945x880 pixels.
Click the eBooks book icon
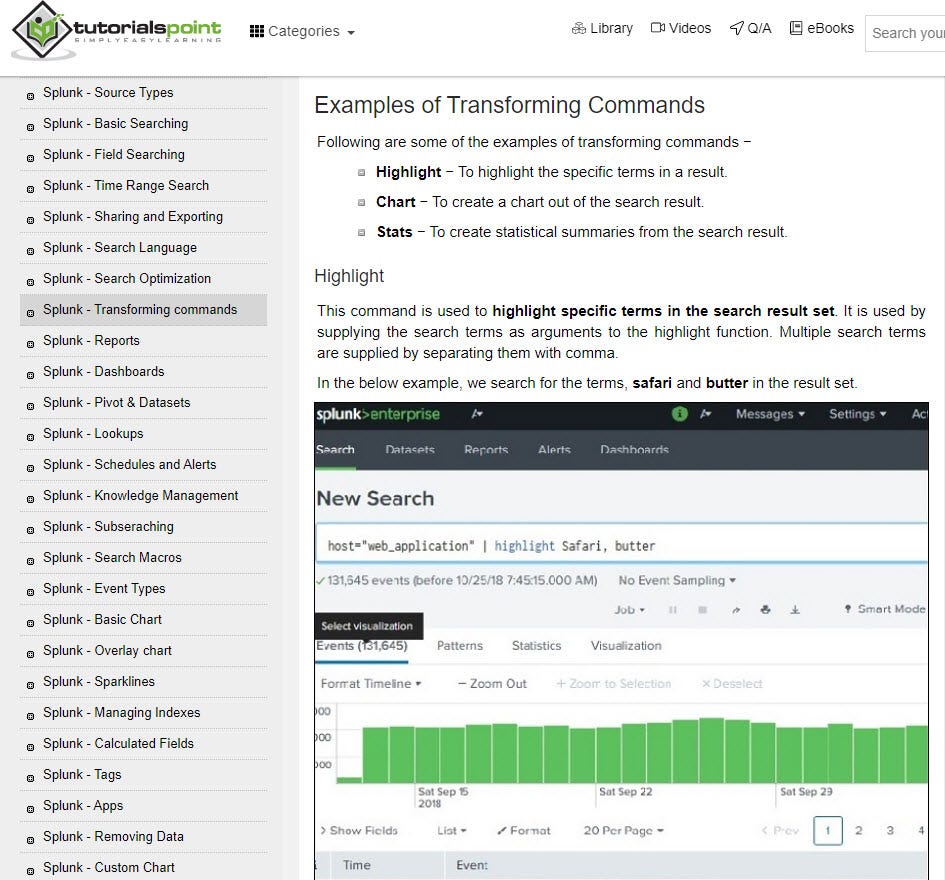pos(796,28)
